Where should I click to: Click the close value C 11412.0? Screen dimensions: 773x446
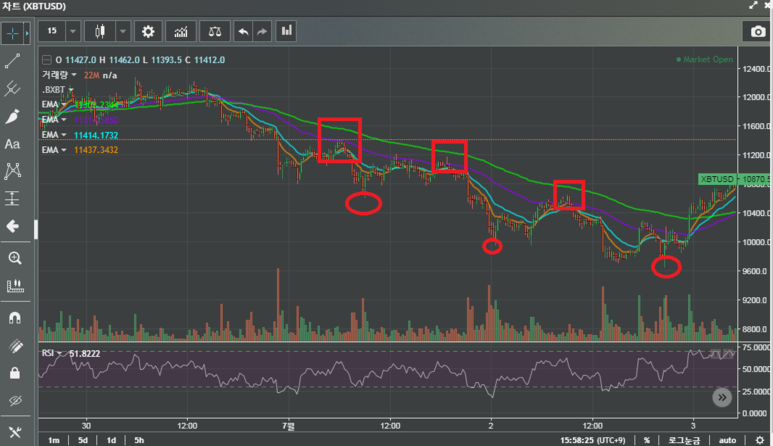205,60
